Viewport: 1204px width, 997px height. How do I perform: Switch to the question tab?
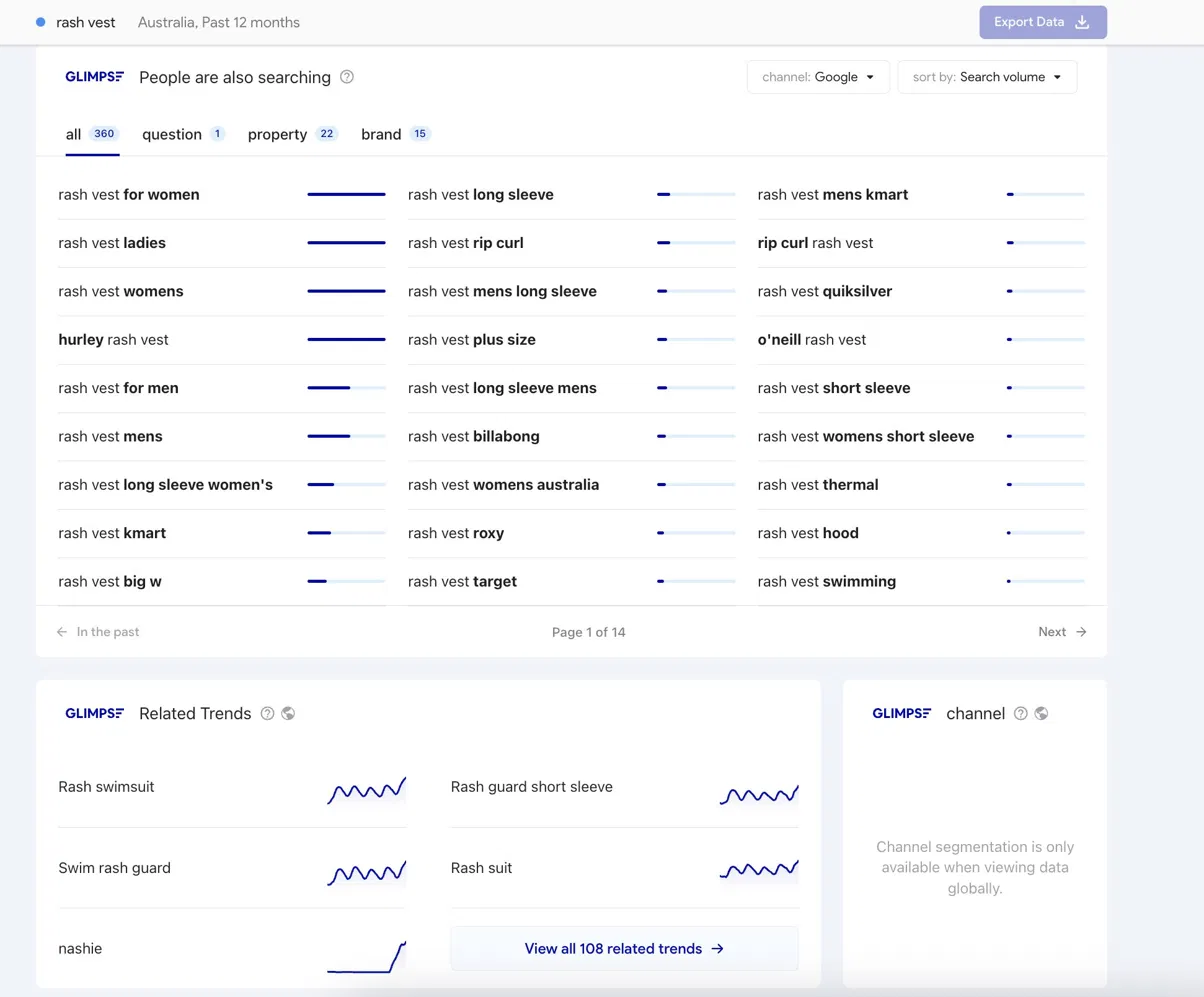[x=183, y=134]
